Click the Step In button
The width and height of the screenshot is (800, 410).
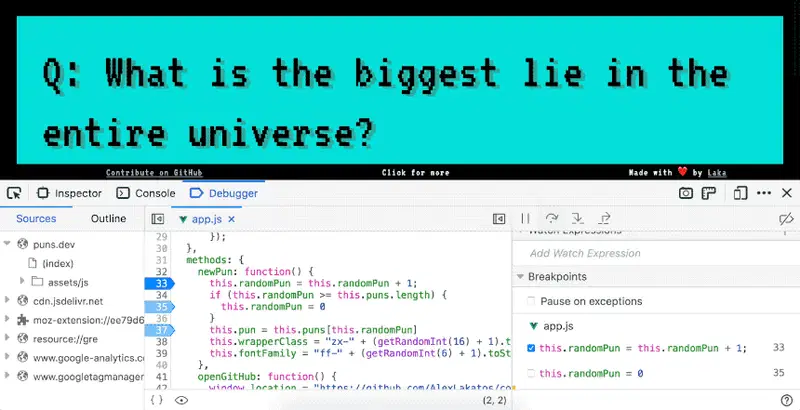tap(578, 218)
